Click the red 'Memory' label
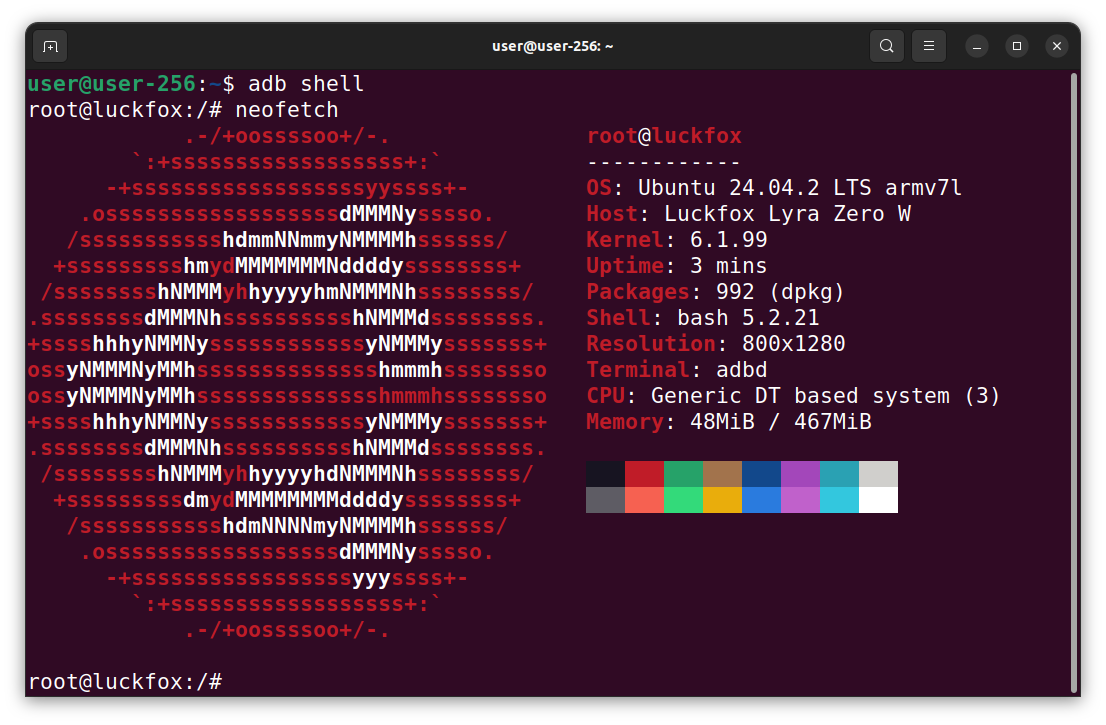1106x725 pixels. click(x=625, y=422)
